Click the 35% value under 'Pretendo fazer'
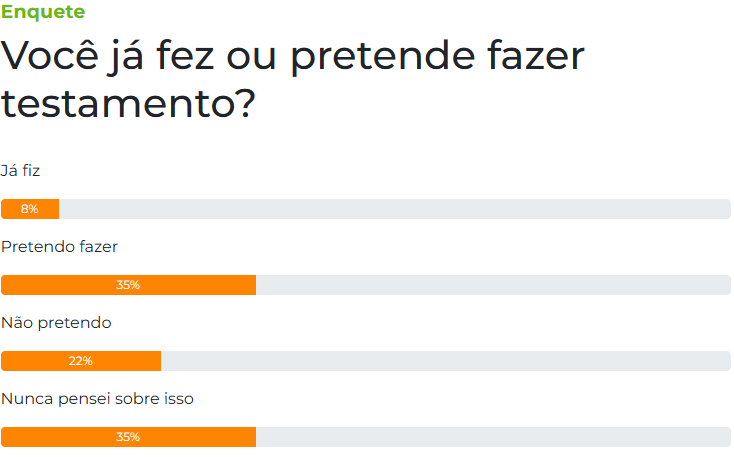 (128, 285)
